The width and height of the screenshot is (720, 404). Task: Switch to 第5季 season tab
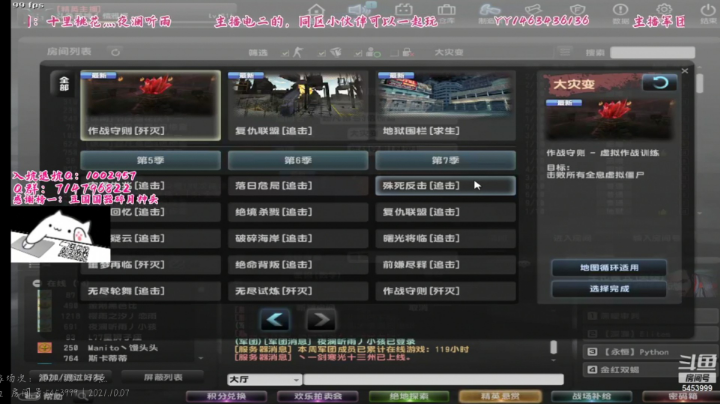[x=151, y=160]
